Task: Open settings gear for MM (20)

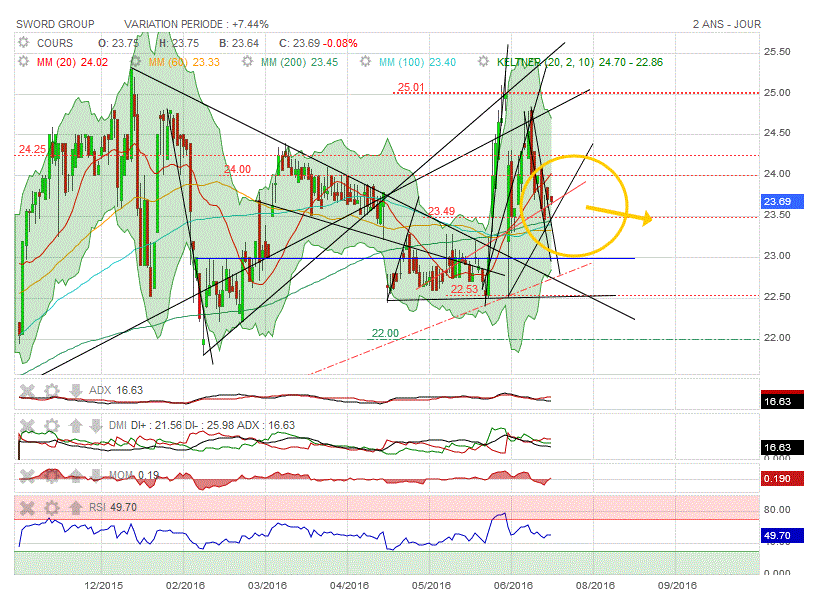Action: tap(23, 62)
